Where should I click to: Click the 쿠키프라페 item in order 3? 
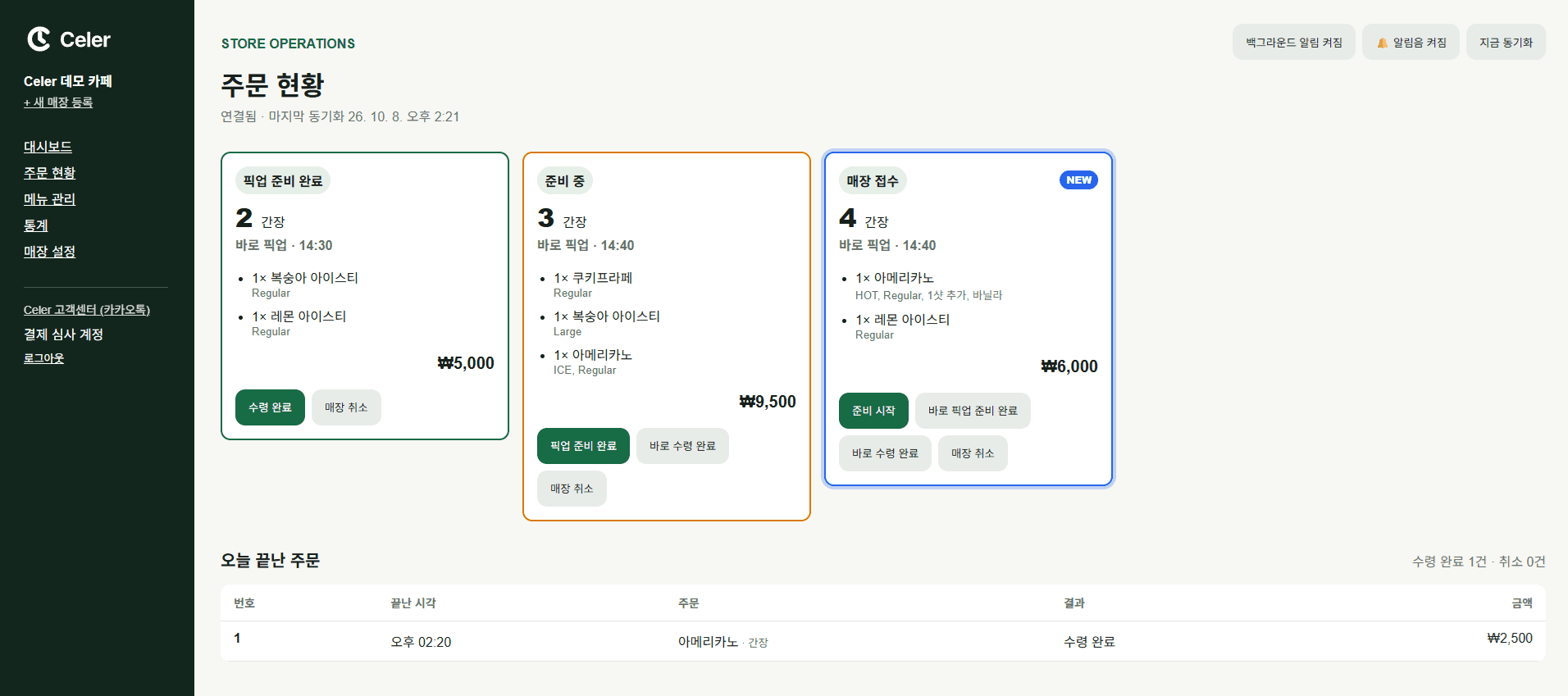tap(593, 278)
